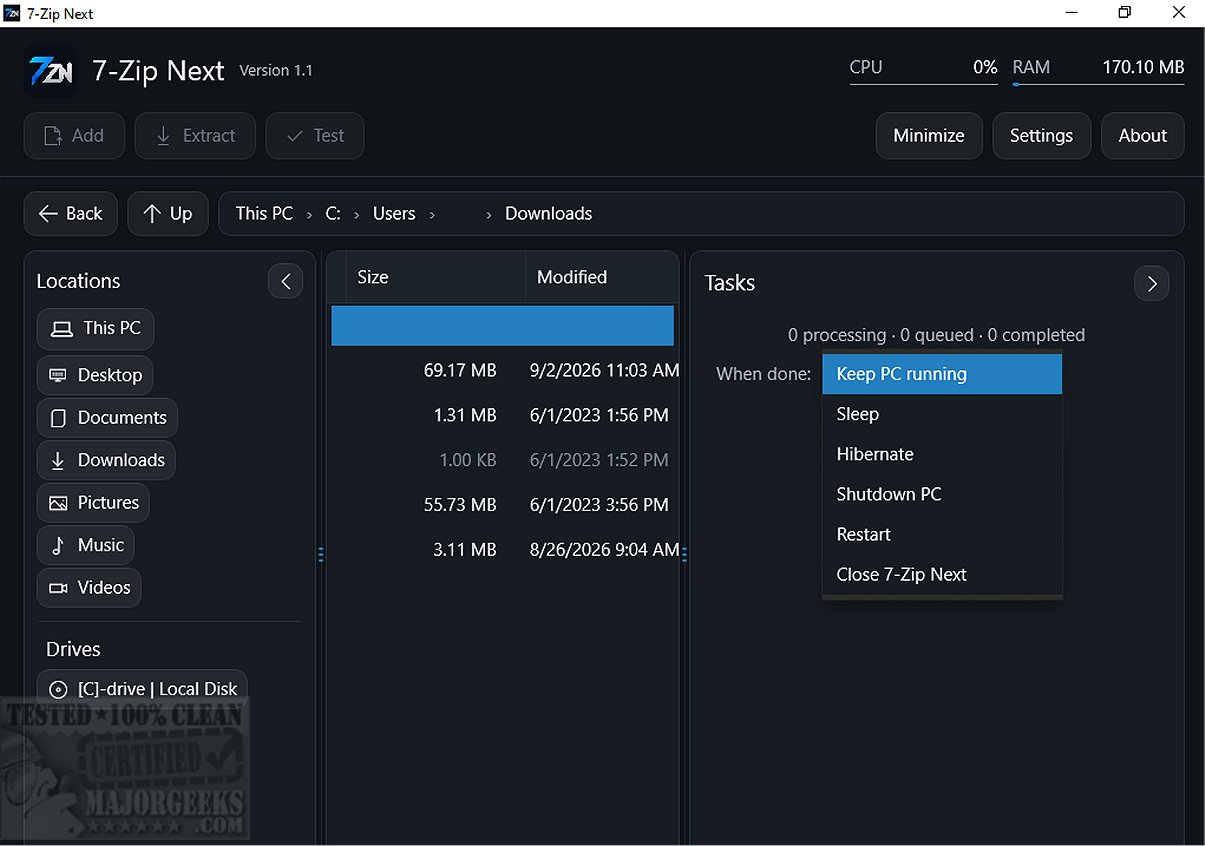This screenshot has width=1205, height=846.
Task: Close the 7-Zip Next window
Action: point(1178,13)
